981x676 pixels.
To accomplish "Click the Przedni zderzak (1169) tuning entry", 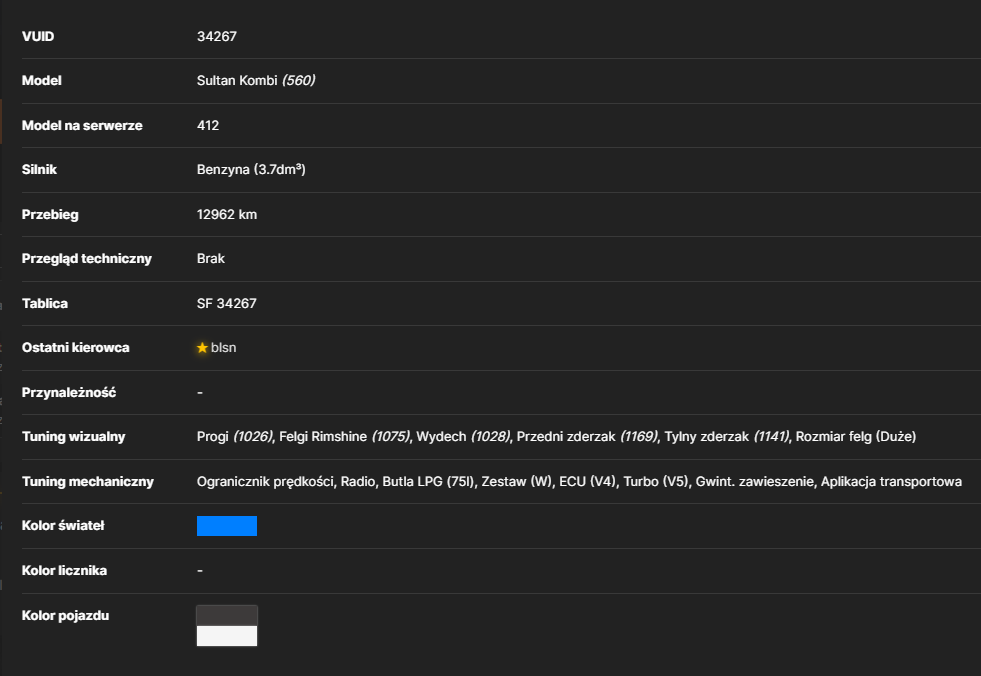I will 587,437.
